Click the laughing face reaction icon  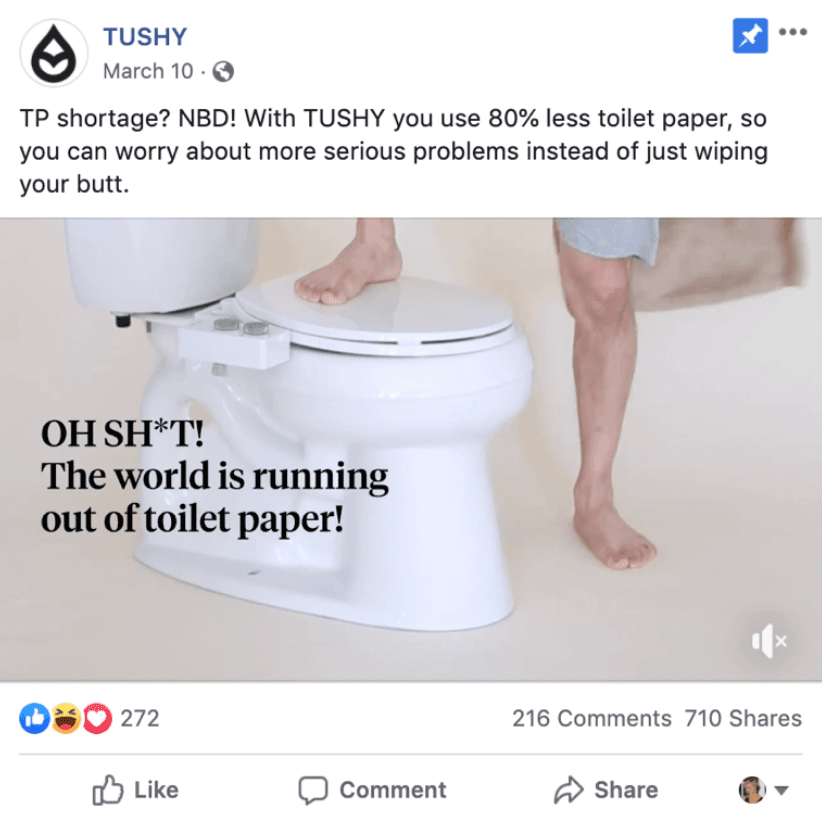[x=66, y=718]
